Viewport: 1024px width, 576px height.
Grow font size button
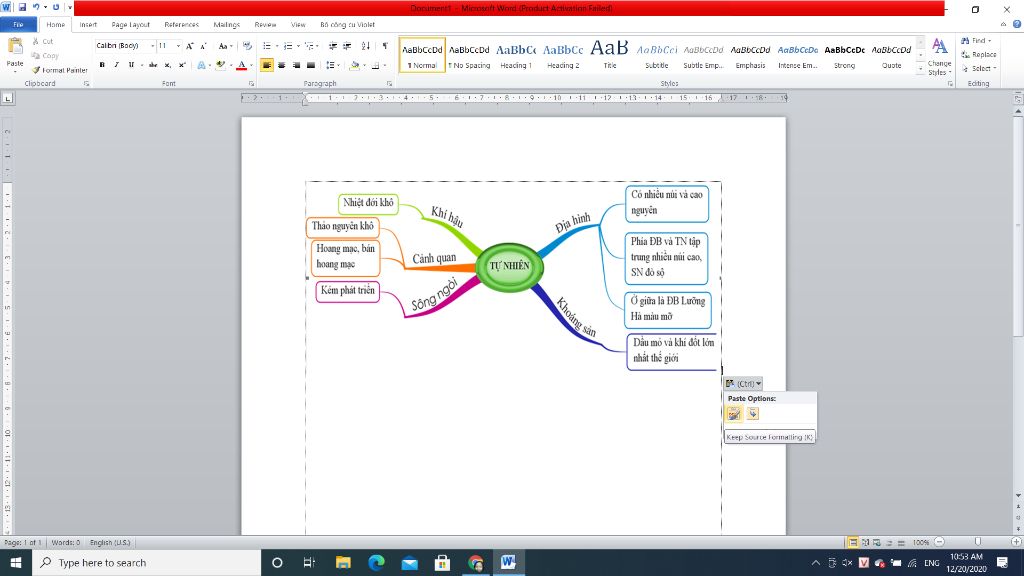(x=189, y=46)
